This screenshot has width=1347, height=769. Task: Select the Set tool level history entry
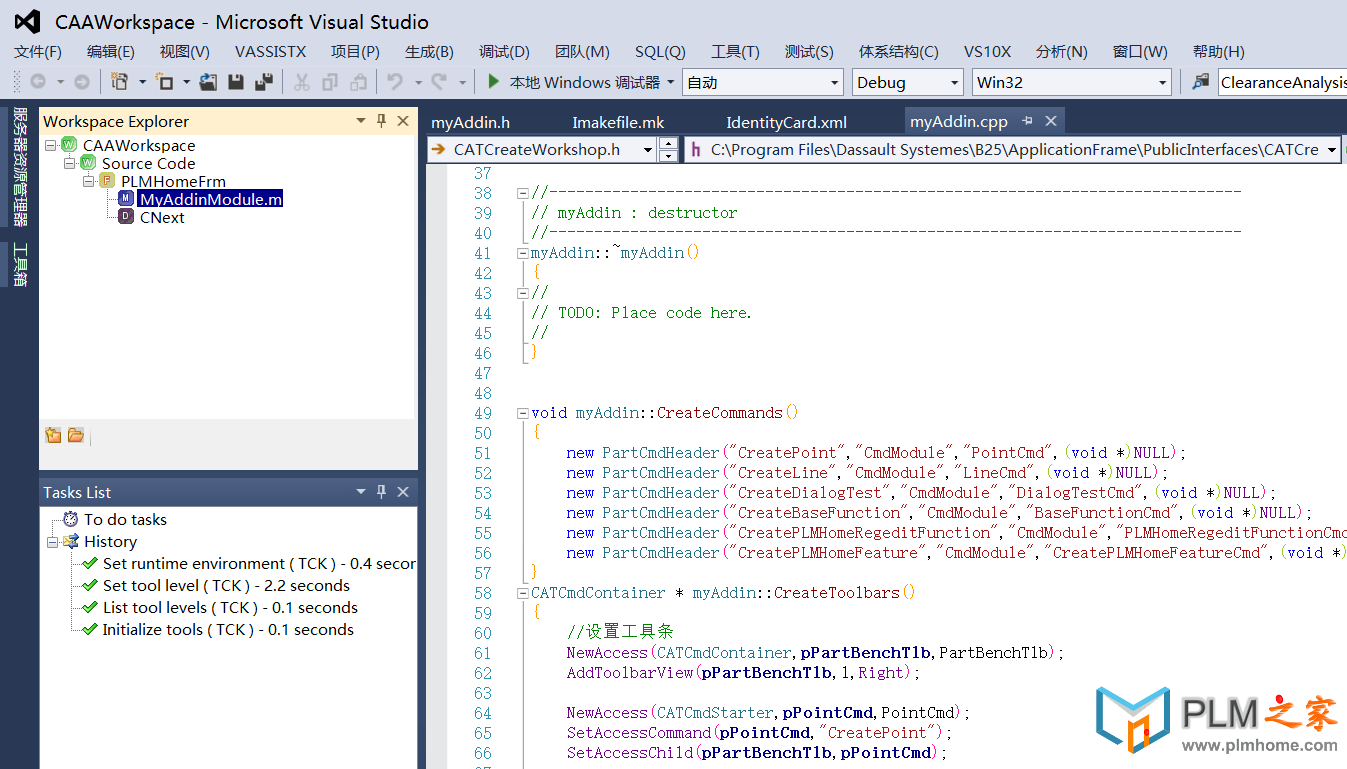[x=226, y=585]
